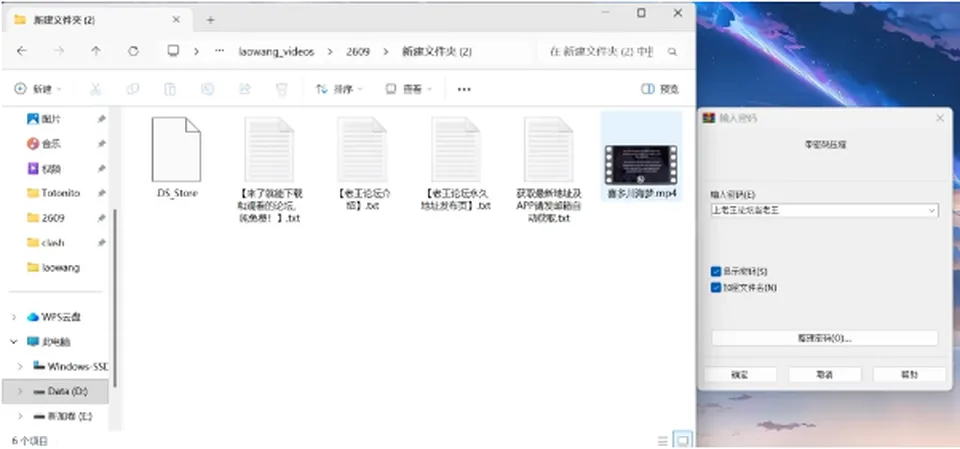Open chevron after laowang_videos breadcrumb
This screenshot has width=960, height=449.
pyautogui.click(x=330, y=52)
